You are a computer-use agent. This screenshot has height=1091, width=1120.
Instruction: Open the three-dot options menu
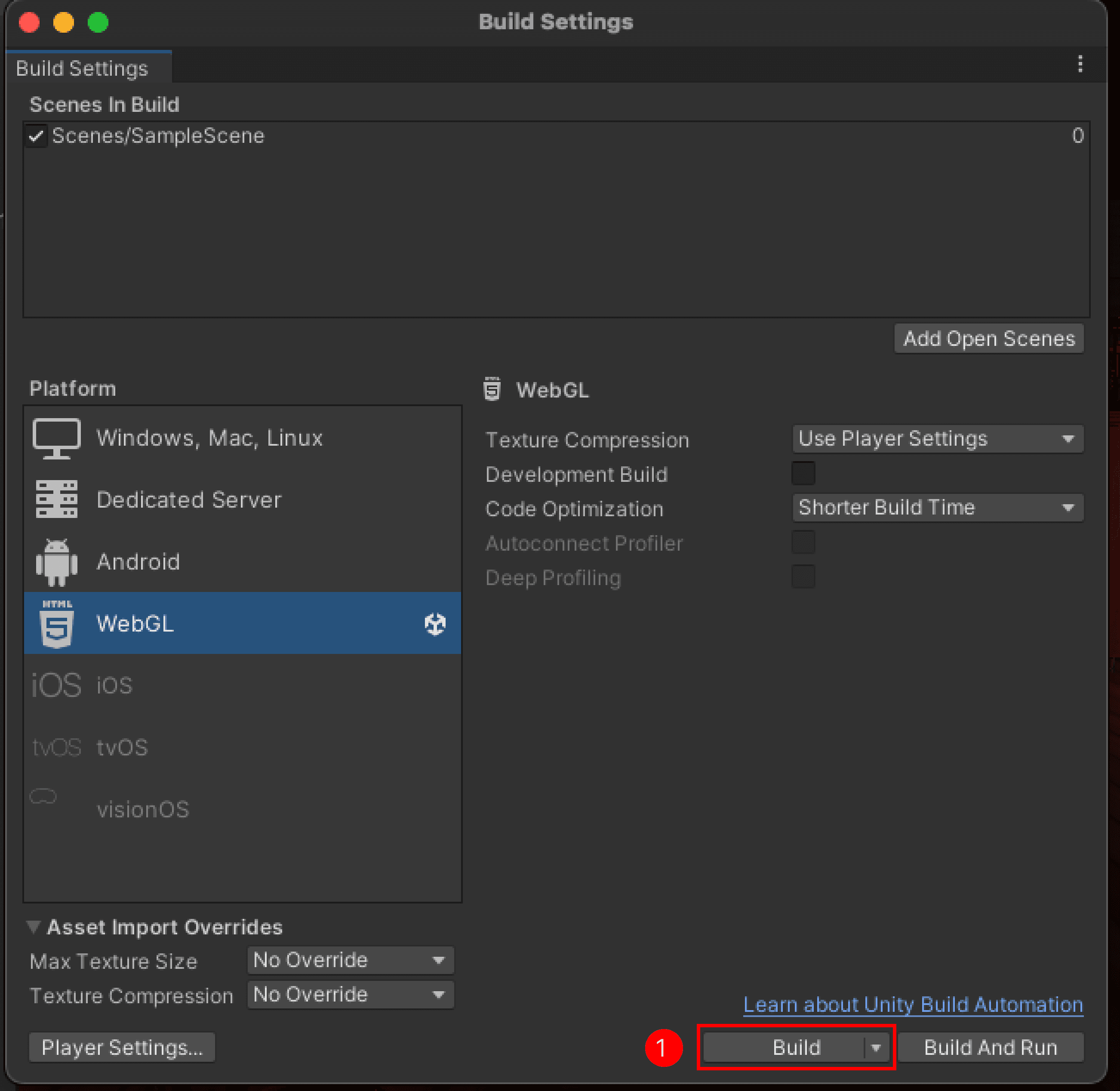pyautogui.click(x=1080, y=64)
